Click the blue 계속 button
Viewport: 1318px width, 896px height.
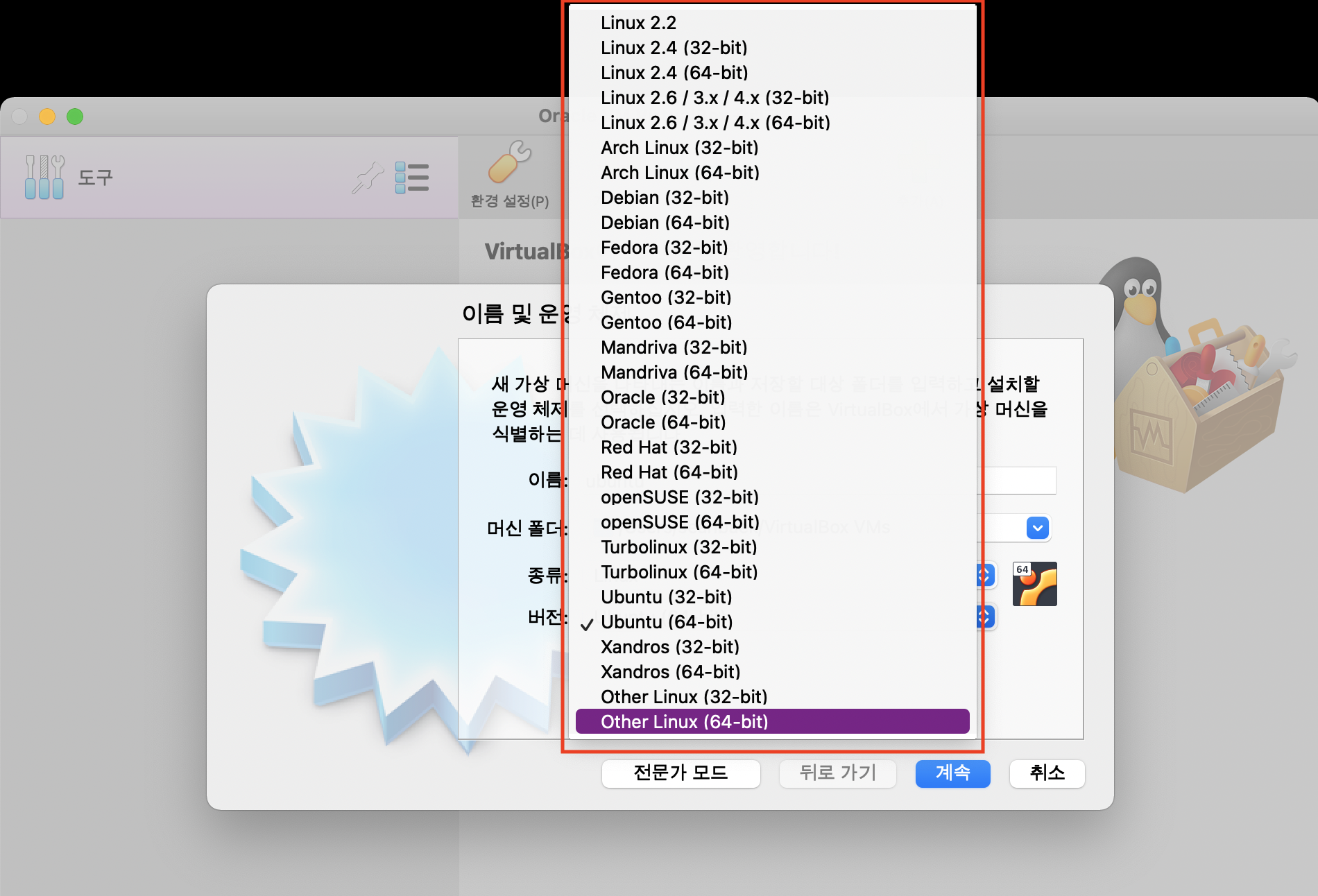pyautogui.click(x=952, y=773)
